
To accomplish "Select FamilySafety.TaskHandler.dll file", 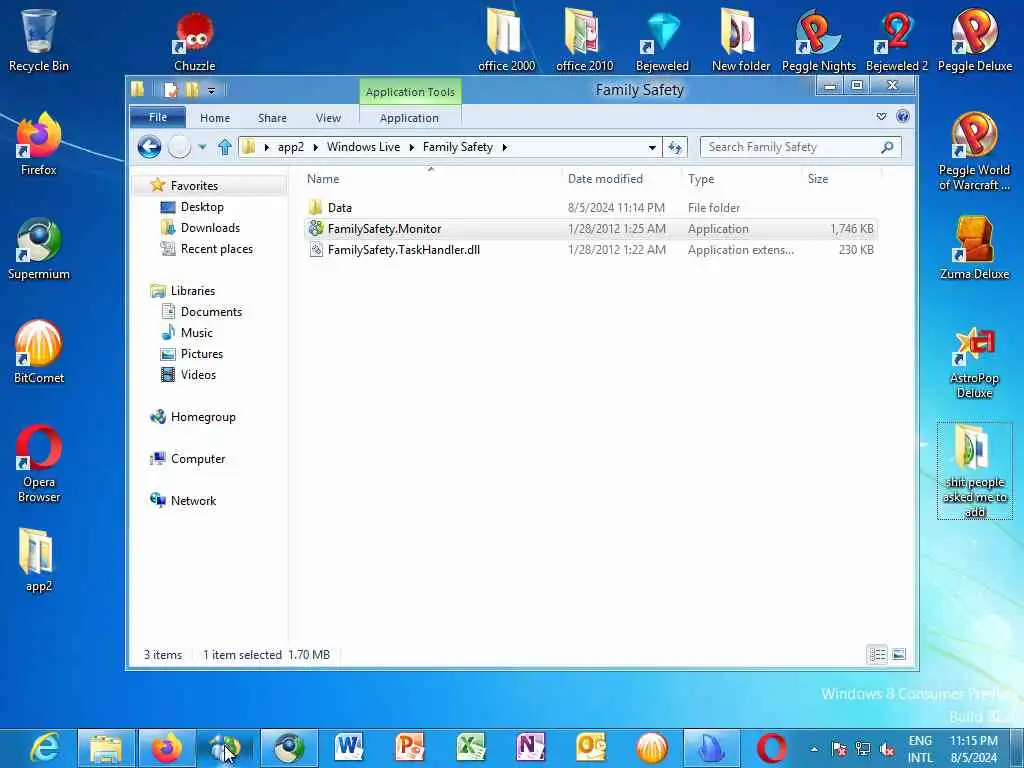I will click(590, 249).
